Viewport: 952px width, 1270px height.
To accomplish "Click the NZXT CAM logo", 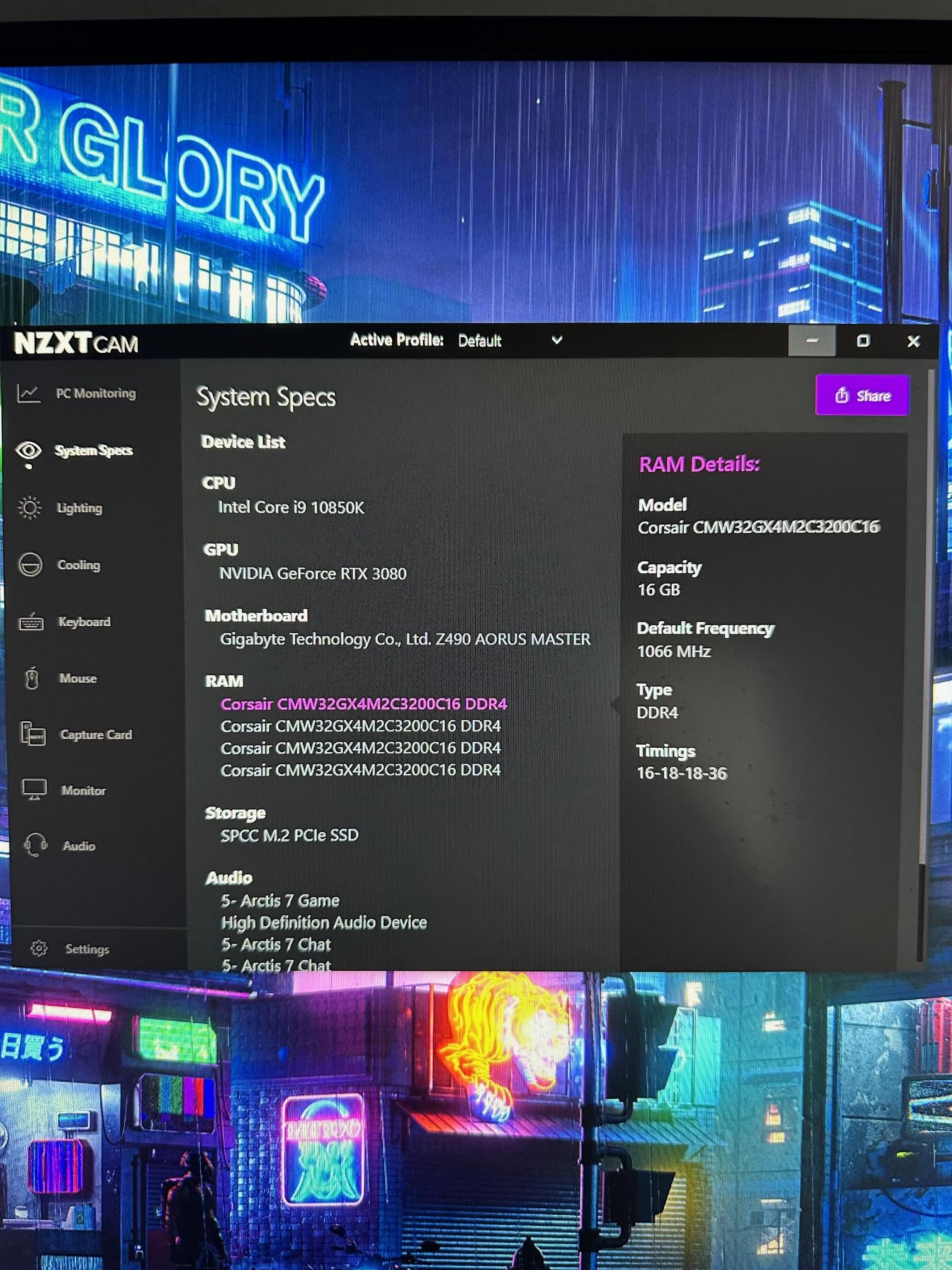I will [x=76, y=343].
